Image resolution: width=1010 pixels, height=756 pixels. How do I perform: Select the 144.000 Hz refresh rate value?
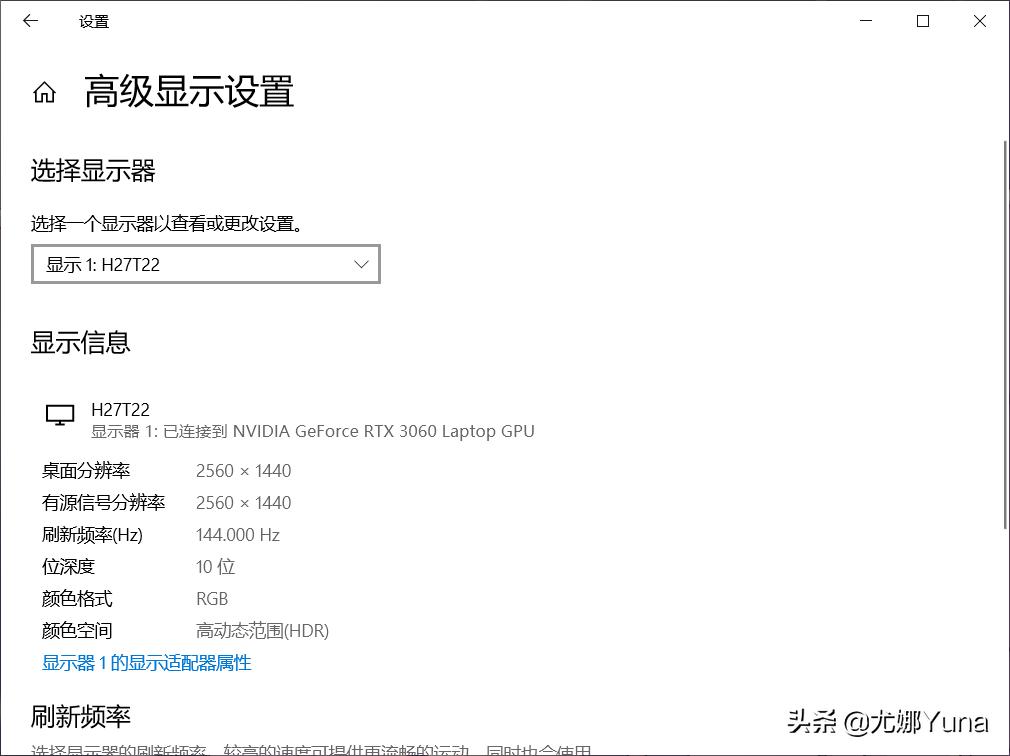pos(237,534)
